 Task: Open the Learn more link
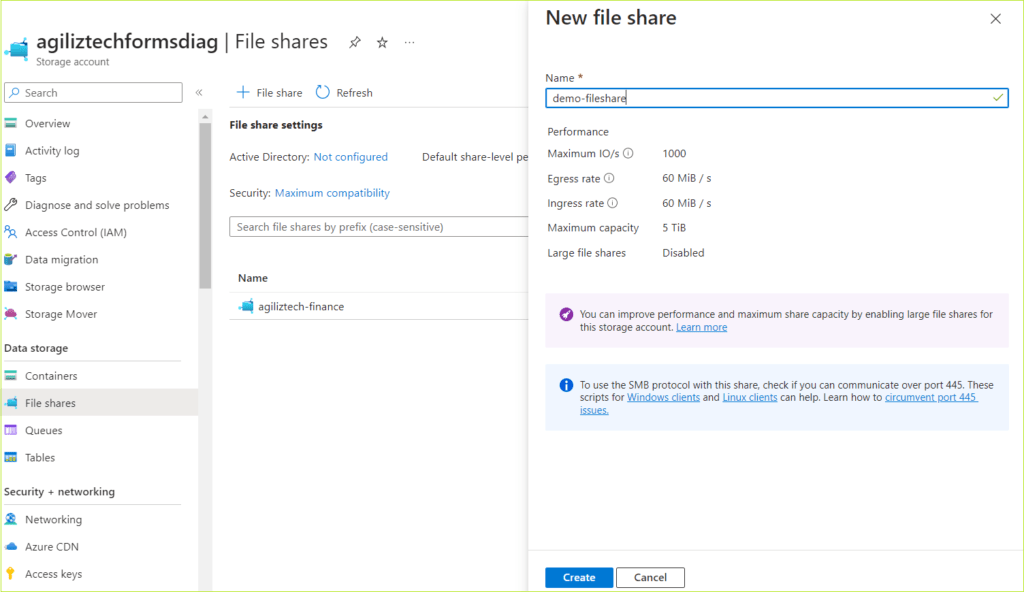pos(701,326)
